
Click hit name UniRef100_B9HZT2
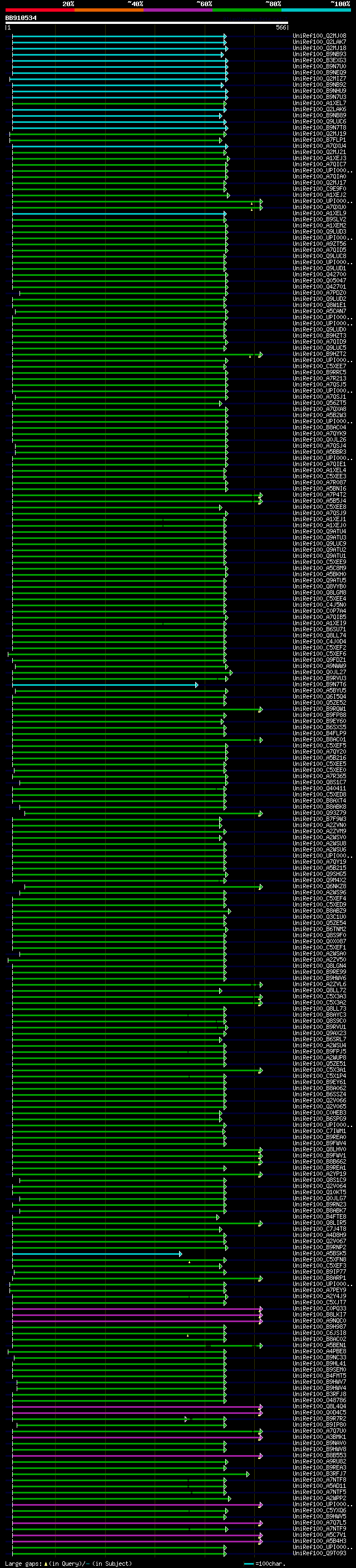(x=319, y=354)
